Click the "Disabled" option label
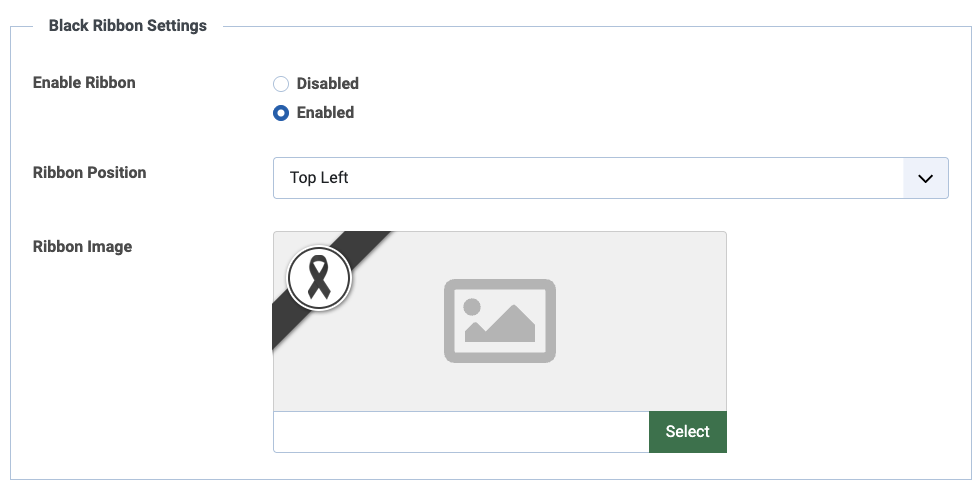978x492 pixels. click(x=327, y=84)
